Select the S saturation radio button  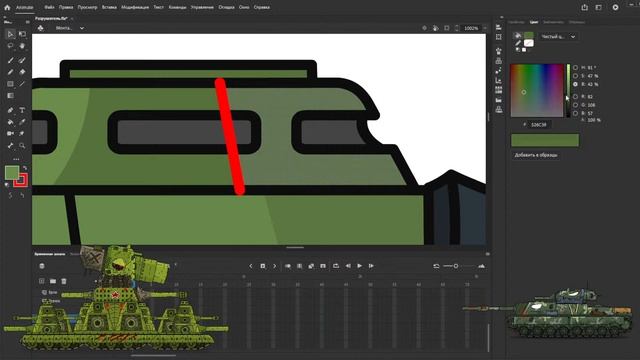(x=576, y=76)
